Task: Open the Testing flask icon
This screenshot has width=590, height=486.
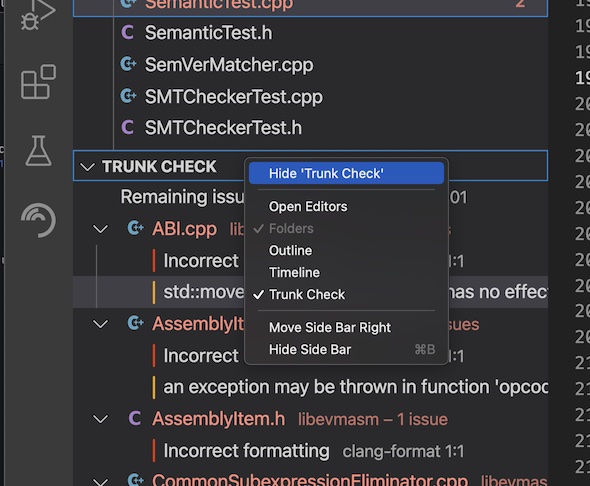Action: (x=38, y=151)
